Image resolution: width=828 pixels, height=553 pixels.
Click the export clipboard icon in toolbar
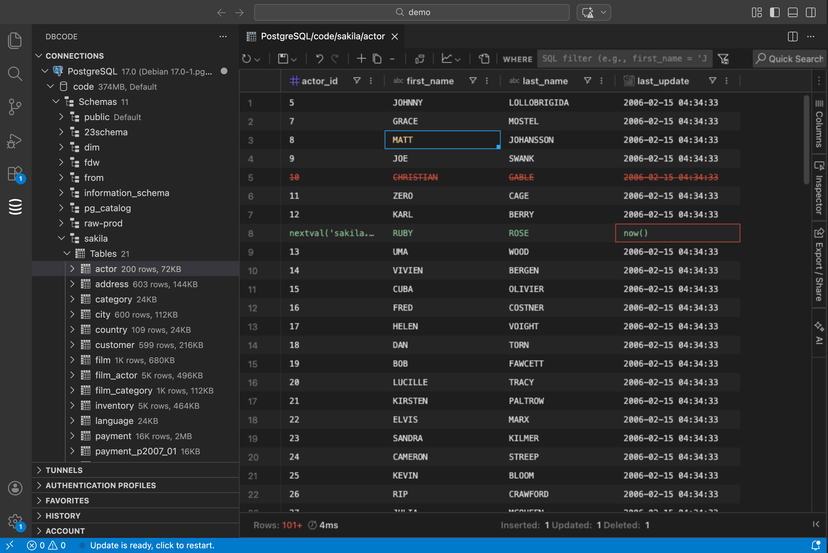484,59
